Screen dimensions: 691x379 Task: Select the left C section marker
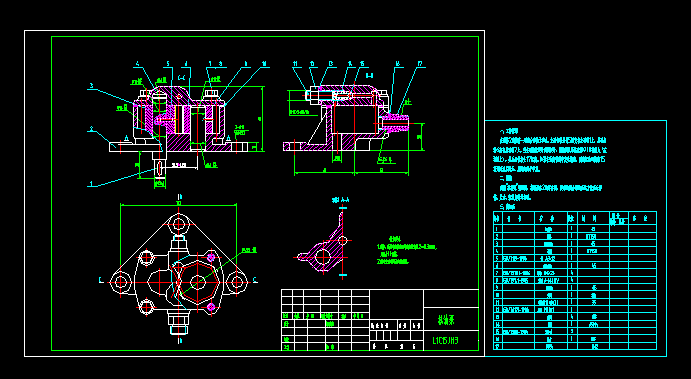click(x=101, y=280)
